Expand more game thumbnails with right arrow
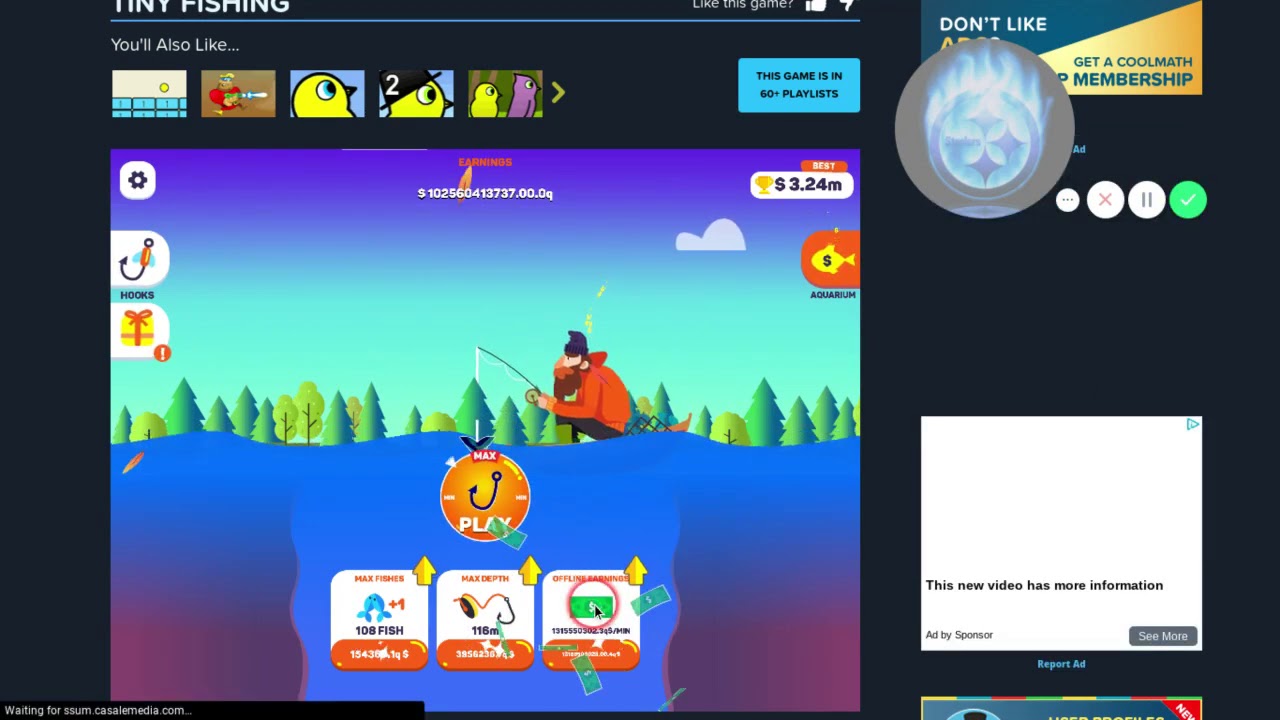This screenshot has height=720, width=1280. tap(557, 92)
